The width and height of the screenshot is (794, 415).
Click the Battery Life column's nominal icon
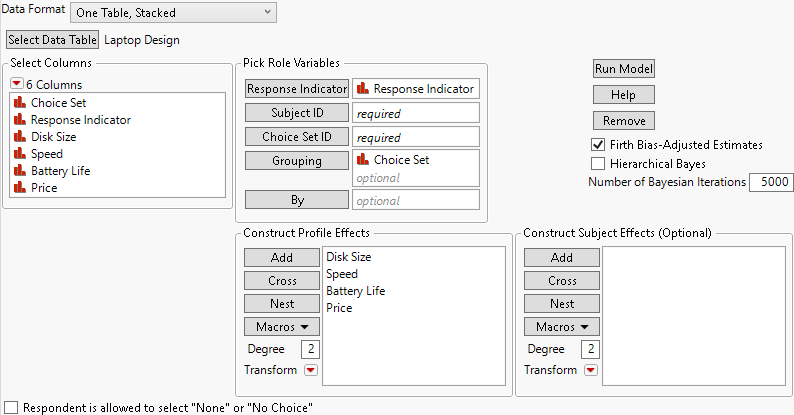click(19, 171)
